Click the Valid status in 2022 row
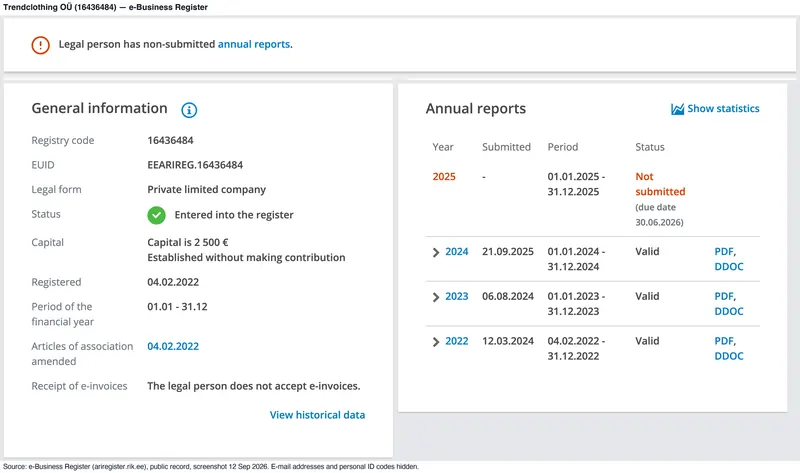The height and width of the screenshot is (473, 800). coord(647,341)
